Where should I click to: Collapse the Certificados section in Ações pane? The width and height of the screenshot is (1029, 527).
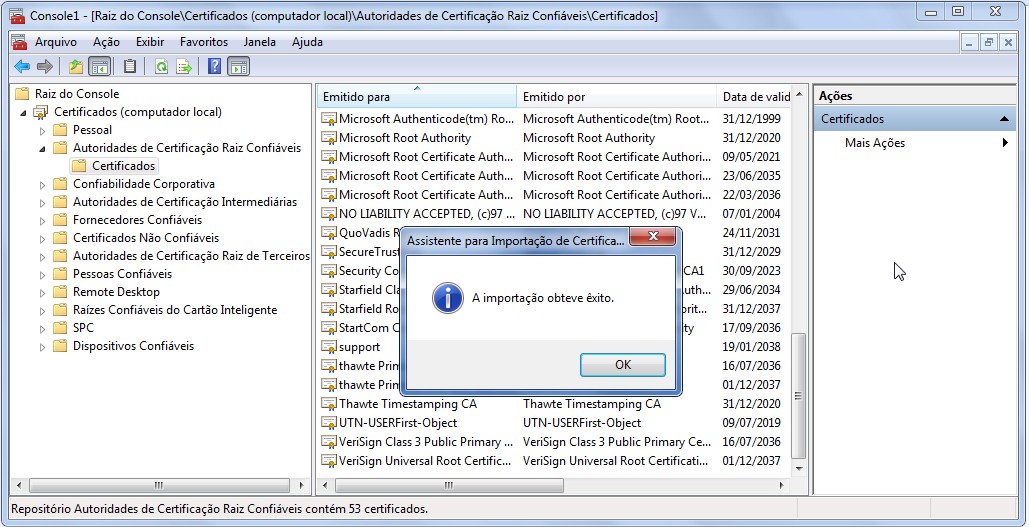pos(1004,119)
